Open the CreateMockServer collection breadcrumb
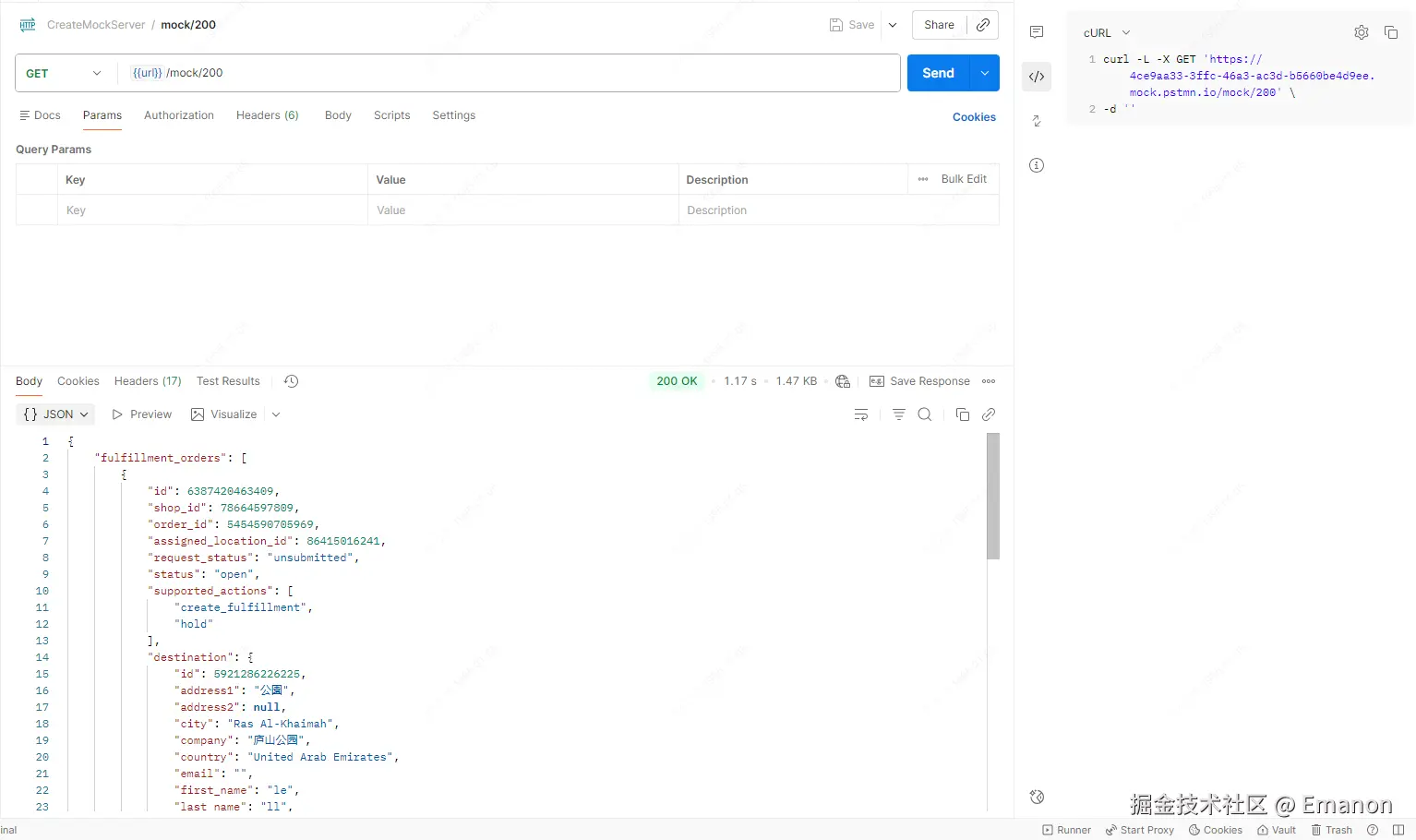1416x840 pixels. tap(96, 25)
